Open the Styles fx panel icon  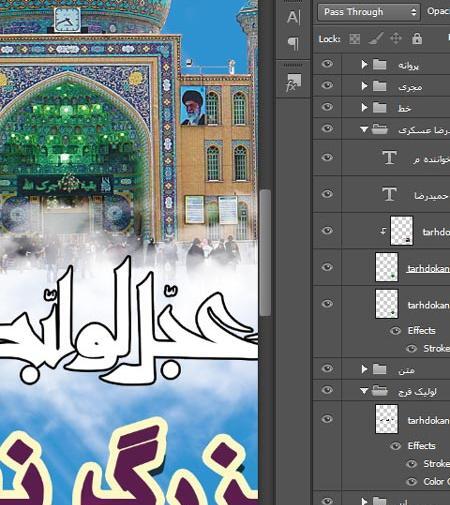pos(293,83)
